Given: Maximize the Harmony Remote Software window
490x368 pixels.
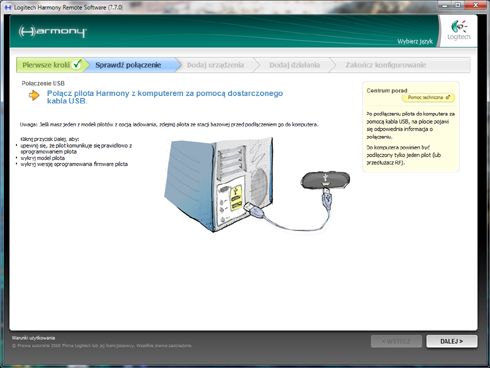Looking at the screenshot, I should (458, 5).
